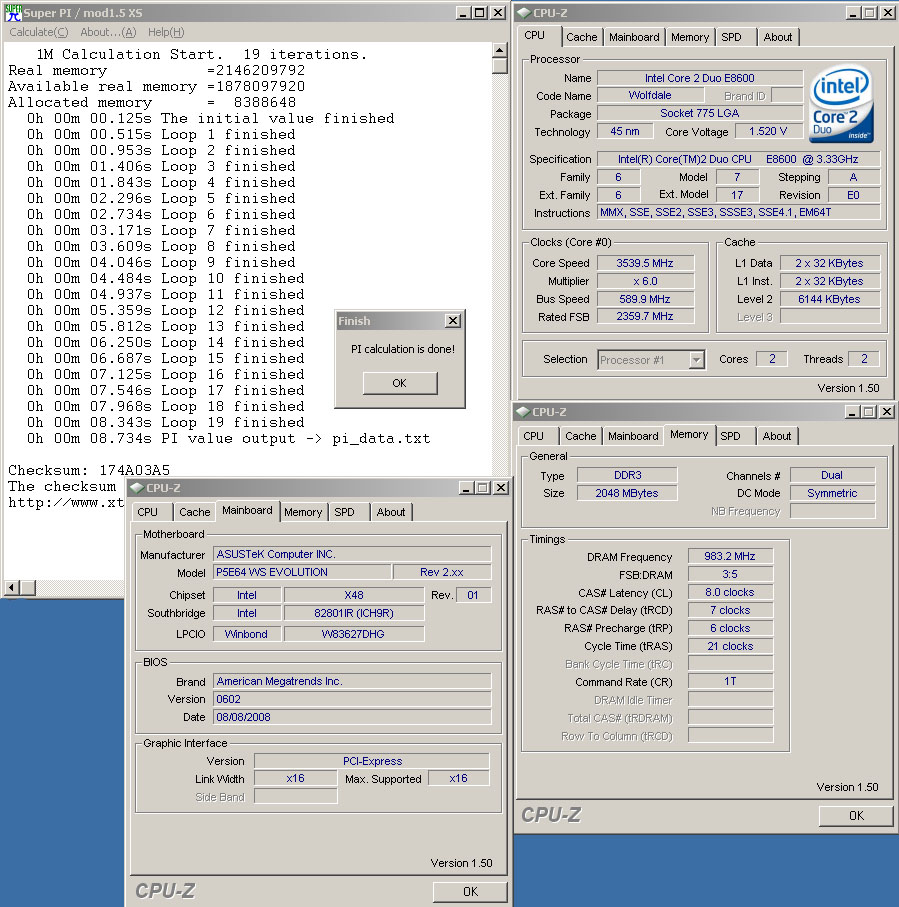Screen dimensions: 899x907
Task: Click the Multiplier value x 6.0
Action: [645, 281]
